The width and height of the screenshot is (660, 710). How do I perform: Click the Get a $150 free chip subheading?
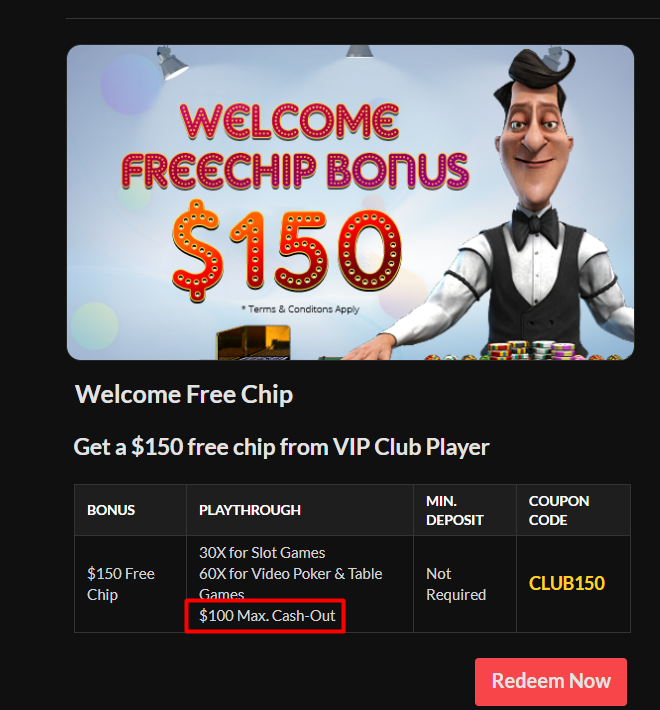pos(281,447)
